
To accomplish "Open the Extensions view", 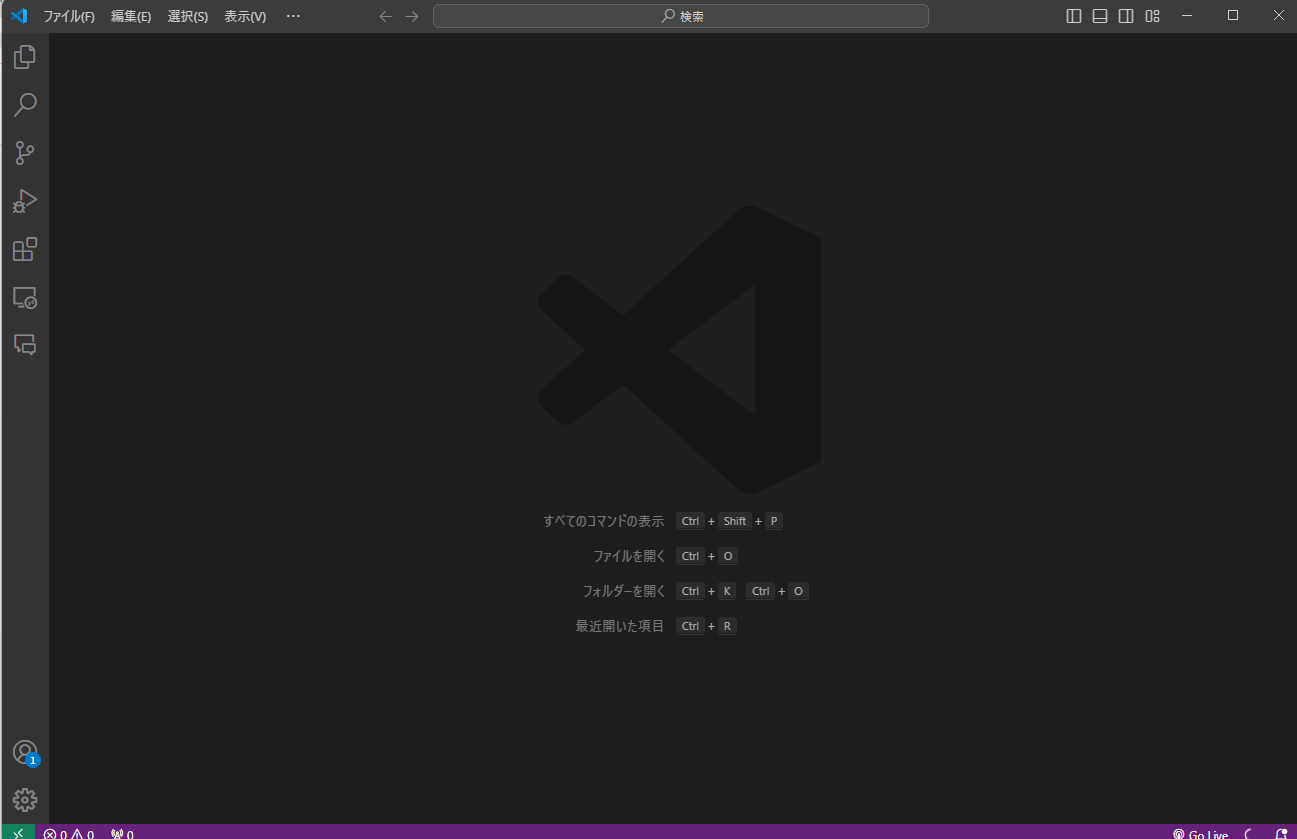I will point(25,249).
